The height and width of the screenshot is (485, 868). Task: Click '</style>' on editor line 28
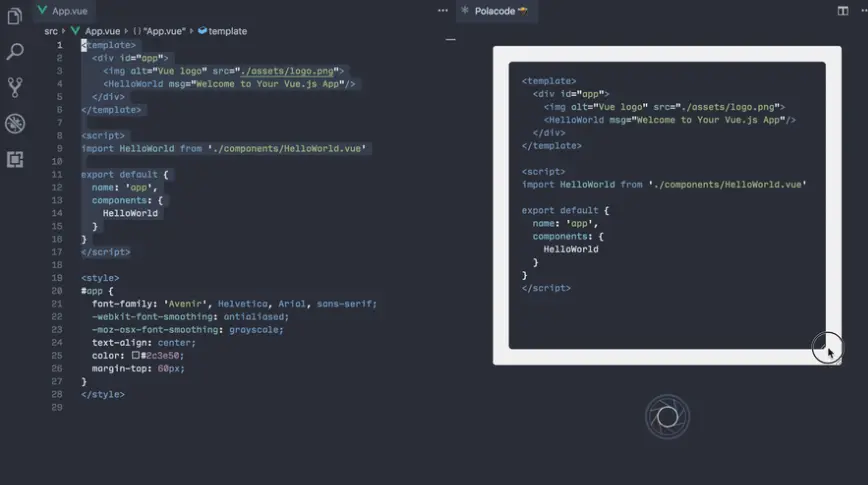[x=103, y=394]
